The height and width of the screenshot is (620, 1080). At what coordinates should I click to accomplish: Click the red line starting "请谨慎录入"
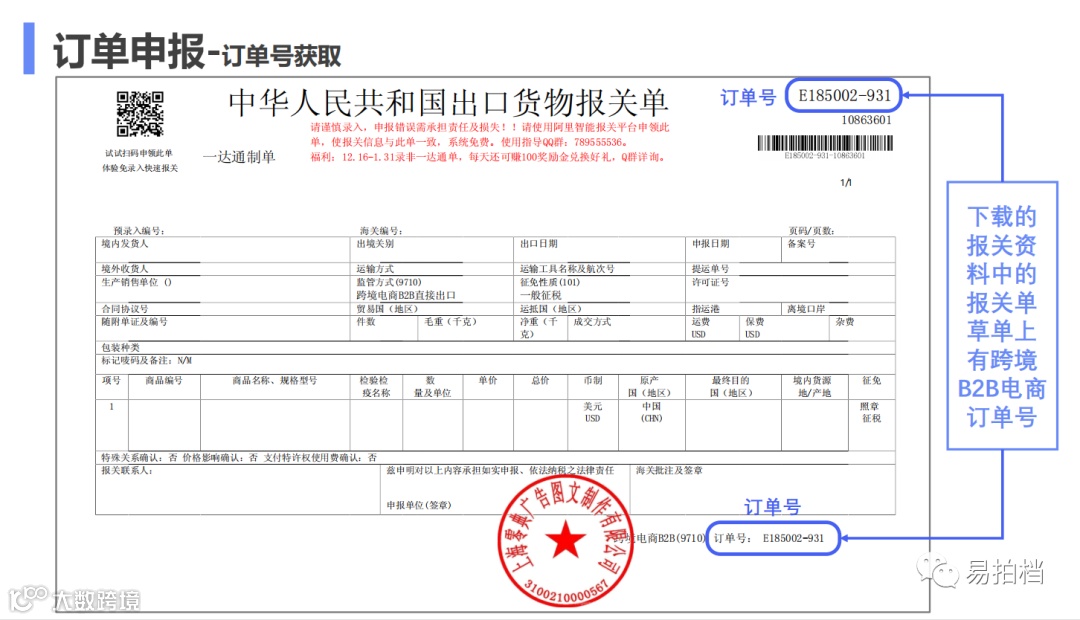pyautogui.click(x=490, y=127)
